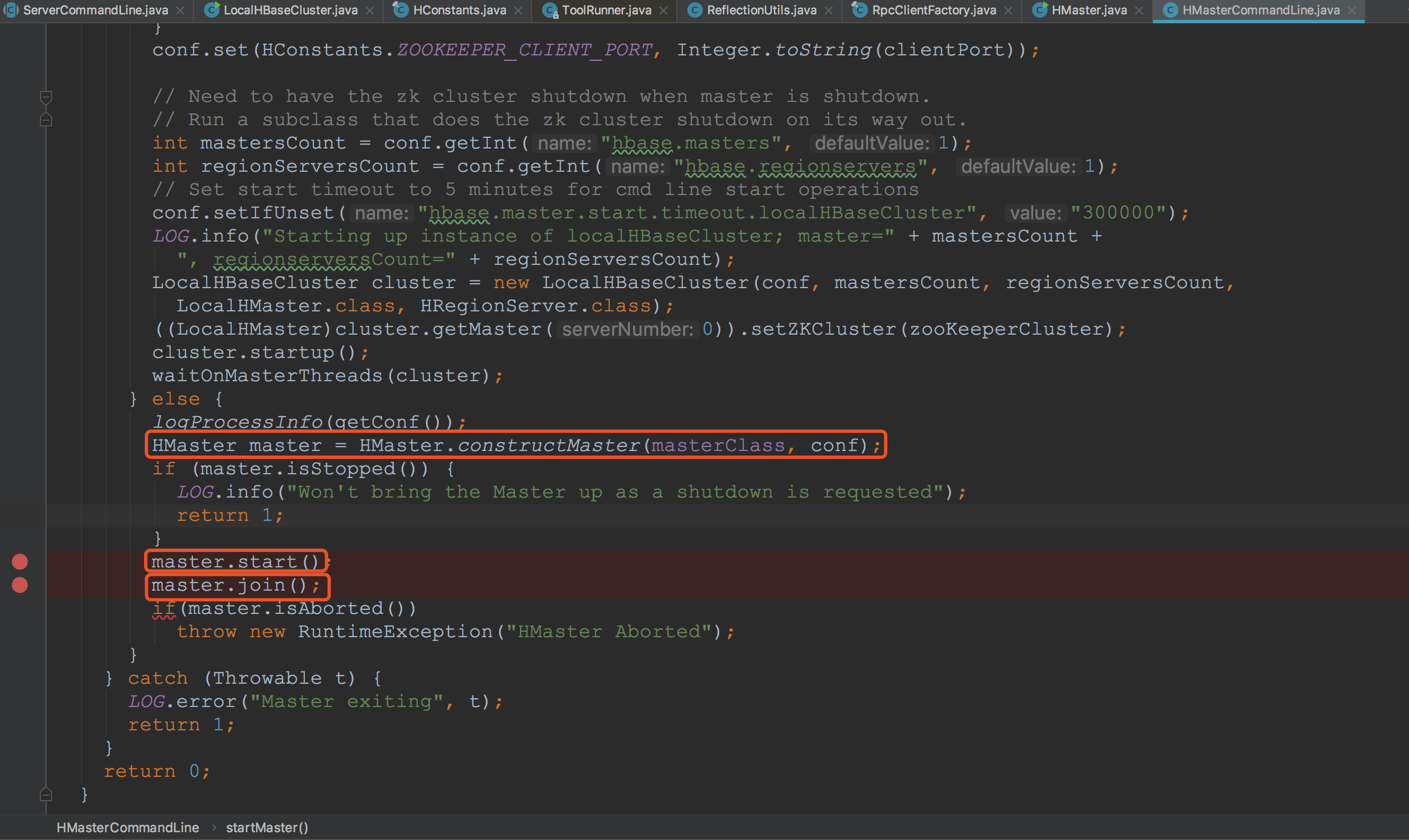Close the ServerCommandLine.java tab
This screenshot has height=840, width=1409.
click(x=180, y=11)
